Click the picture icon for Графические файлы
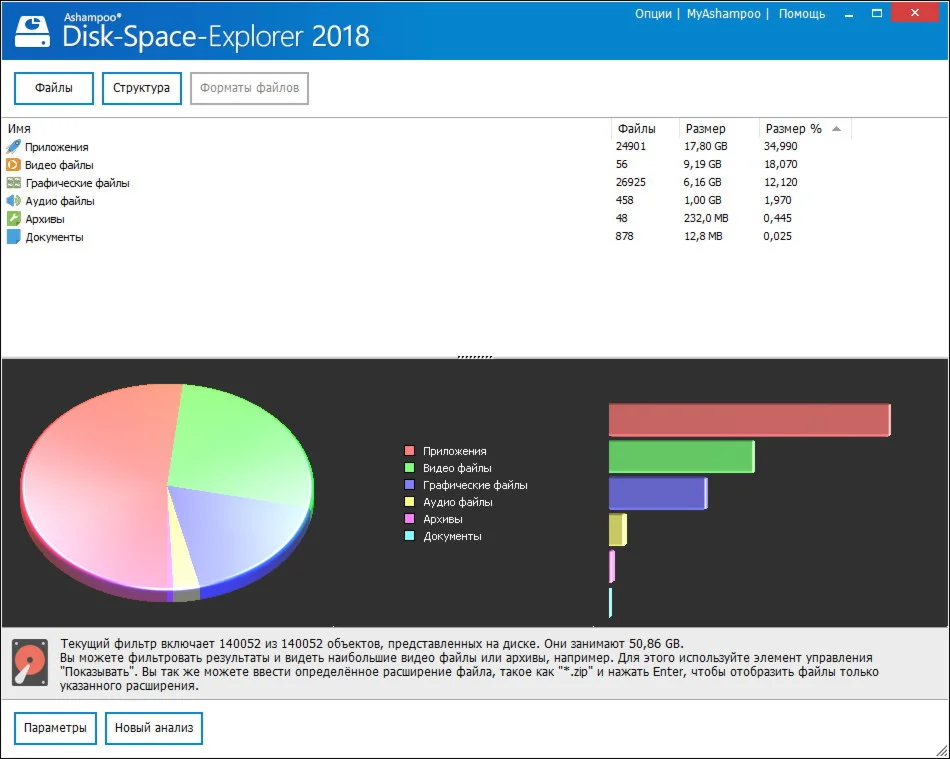950x759 pixels. pyautogui.click(x=13, y=183)
